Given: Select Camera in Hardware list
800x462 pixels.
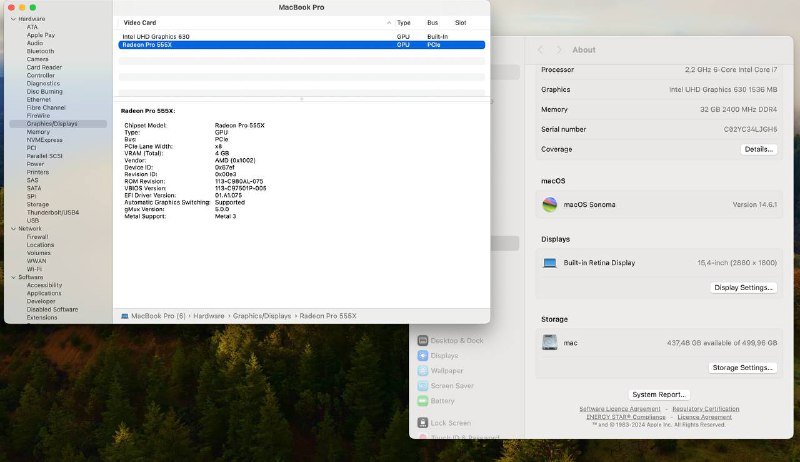Looking at the screenshot, I should (x=37, y=59).
